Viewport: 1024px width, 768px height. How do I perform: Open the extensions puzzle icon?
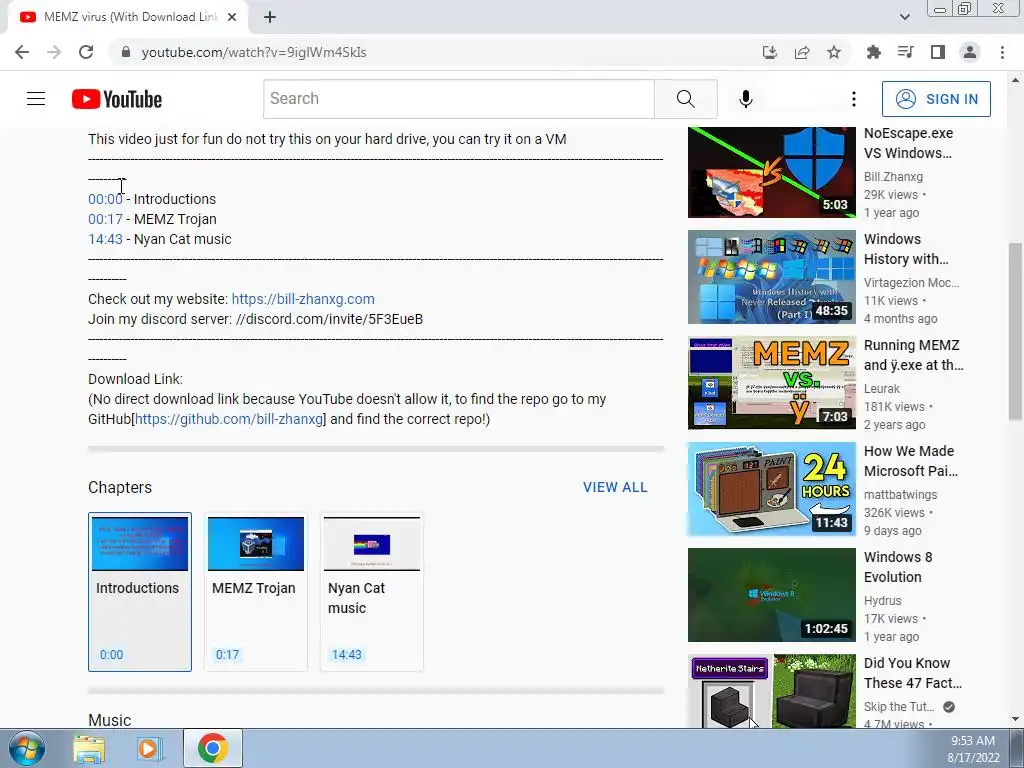click(x=873, y=52)
